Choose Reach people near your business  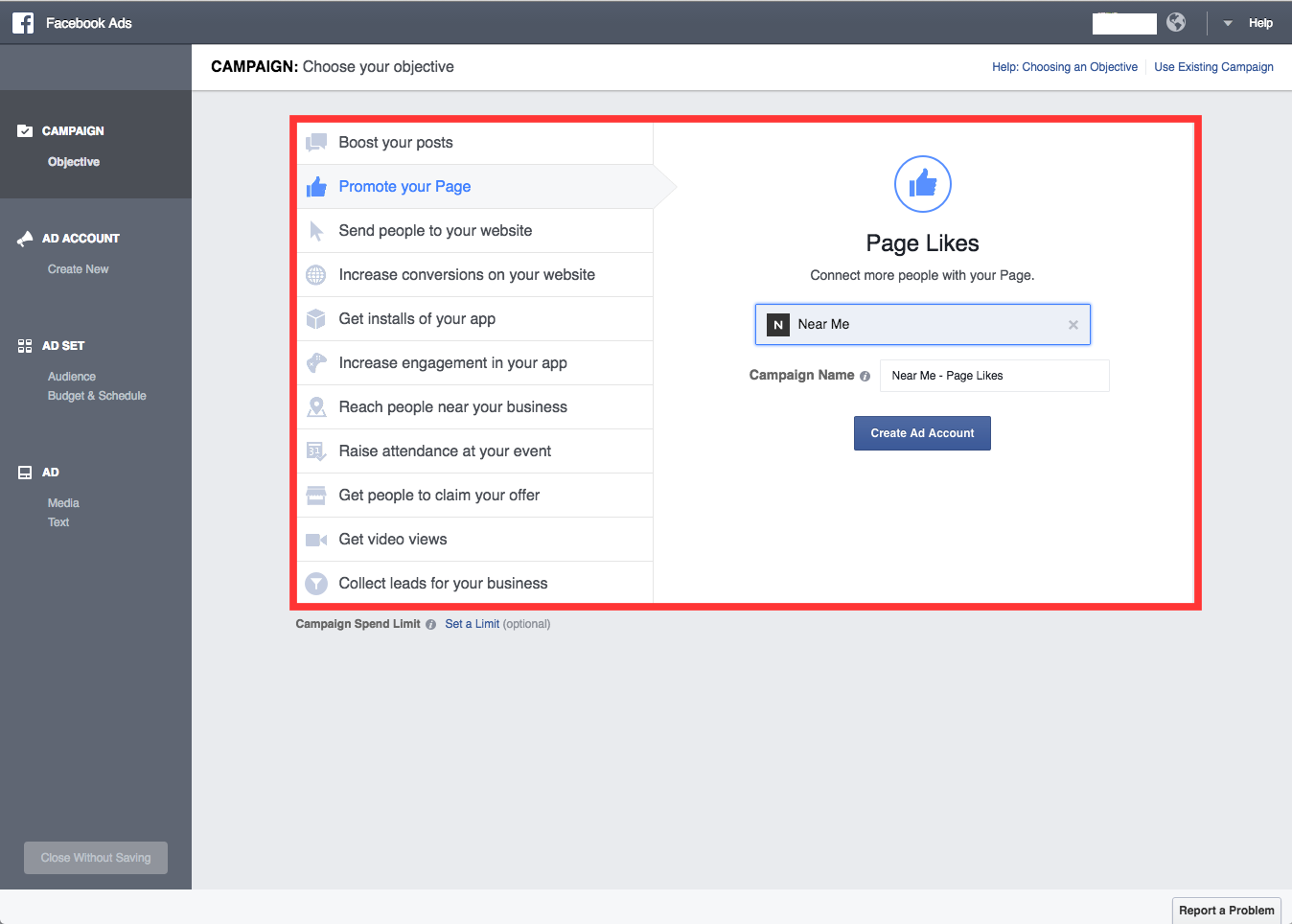(x=475, y=407)
